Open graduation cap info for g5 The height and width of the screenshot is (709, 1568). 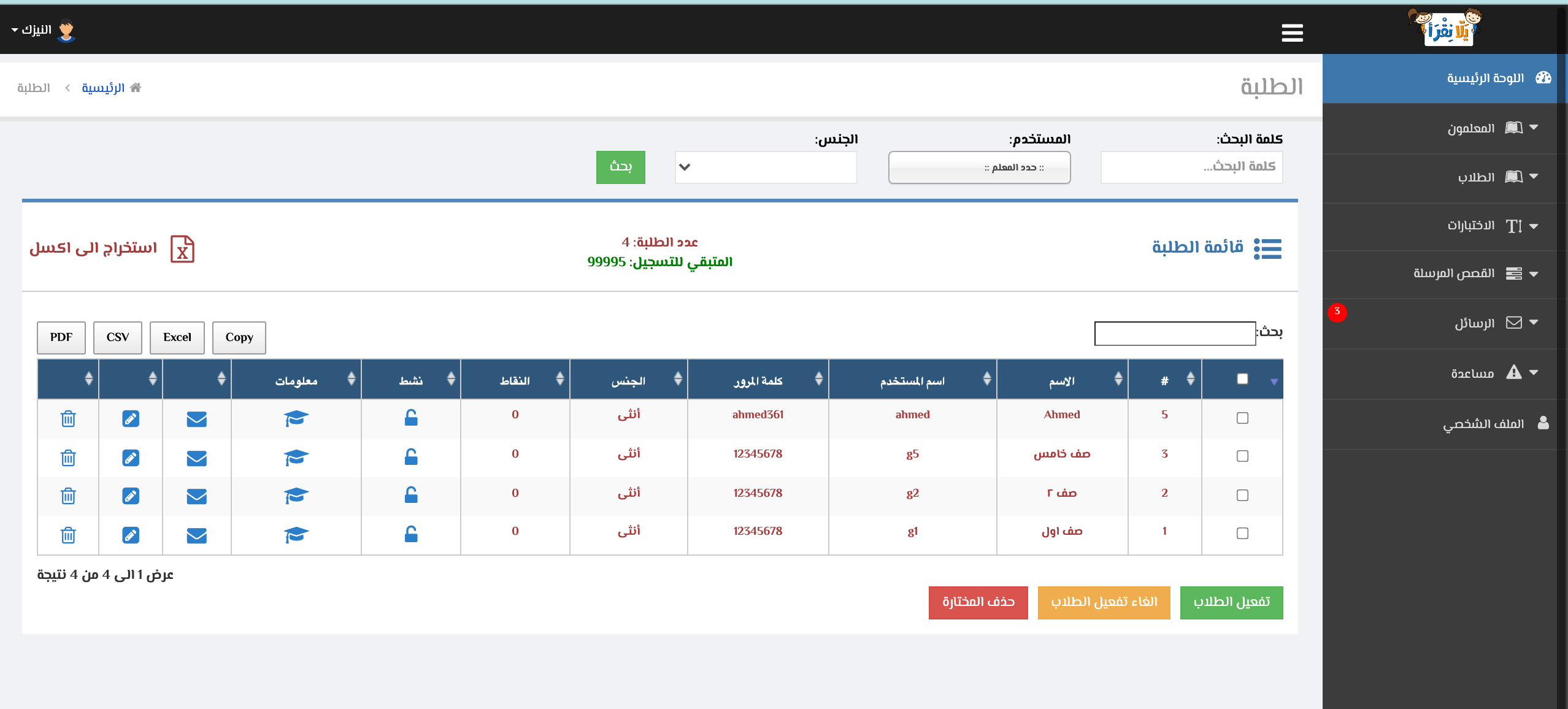point(296,458)
